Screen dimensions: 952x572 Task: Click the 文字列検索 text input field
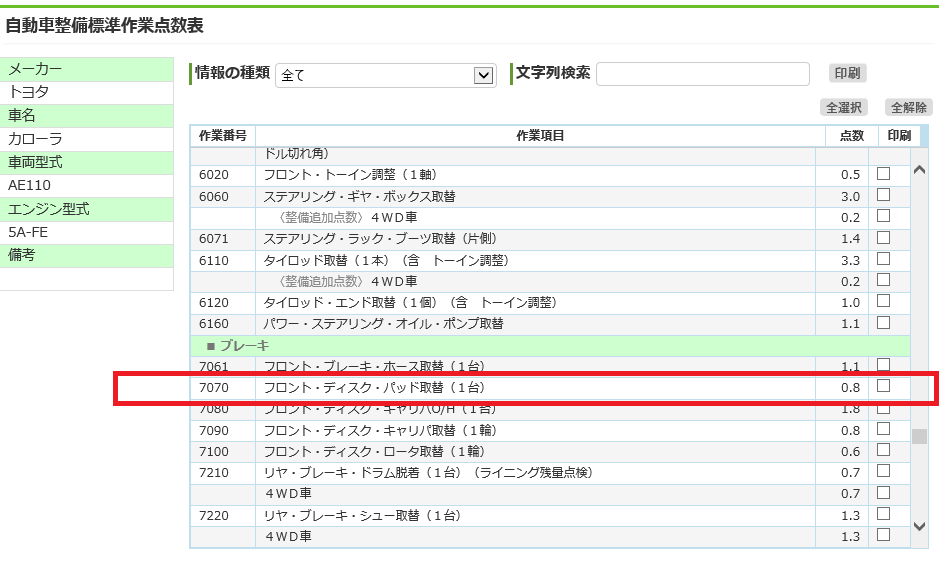coord(702,74)
